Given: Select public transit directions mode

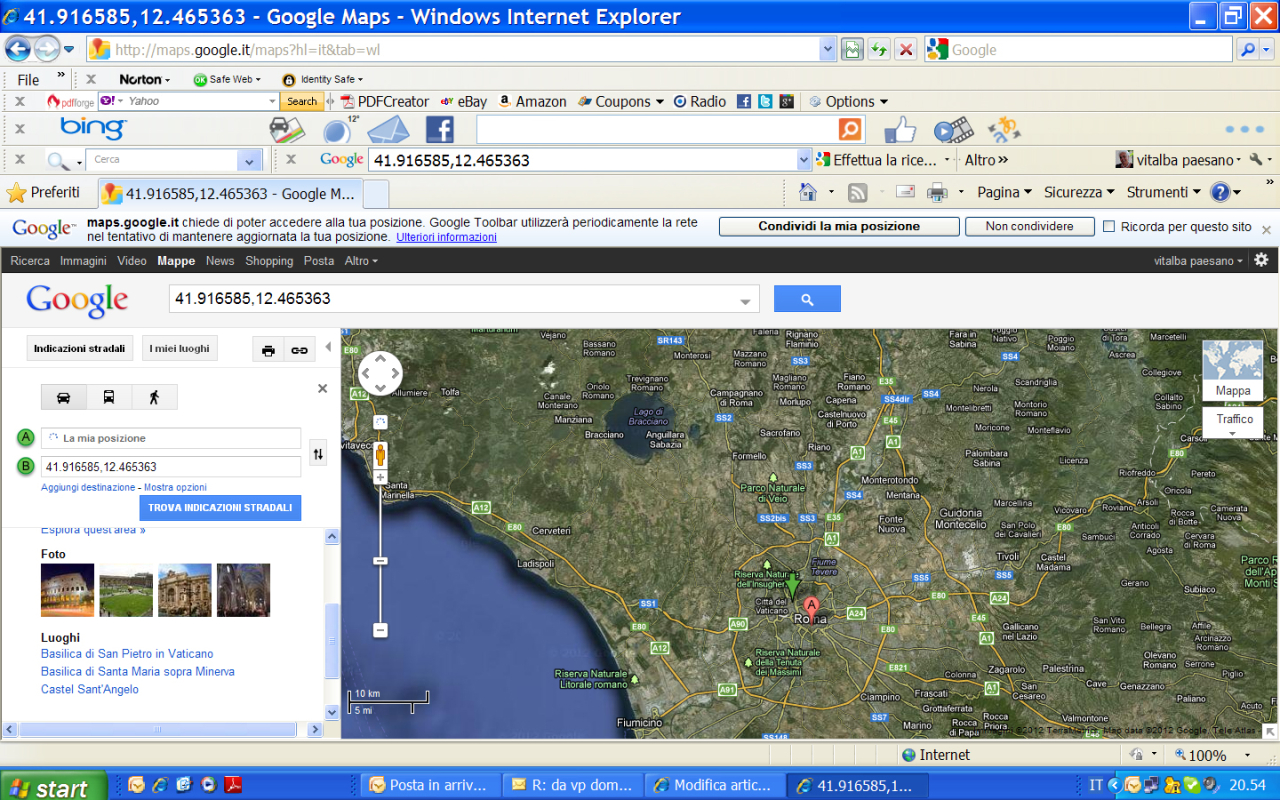Looking at the screenshot, I should coord(109,397).
